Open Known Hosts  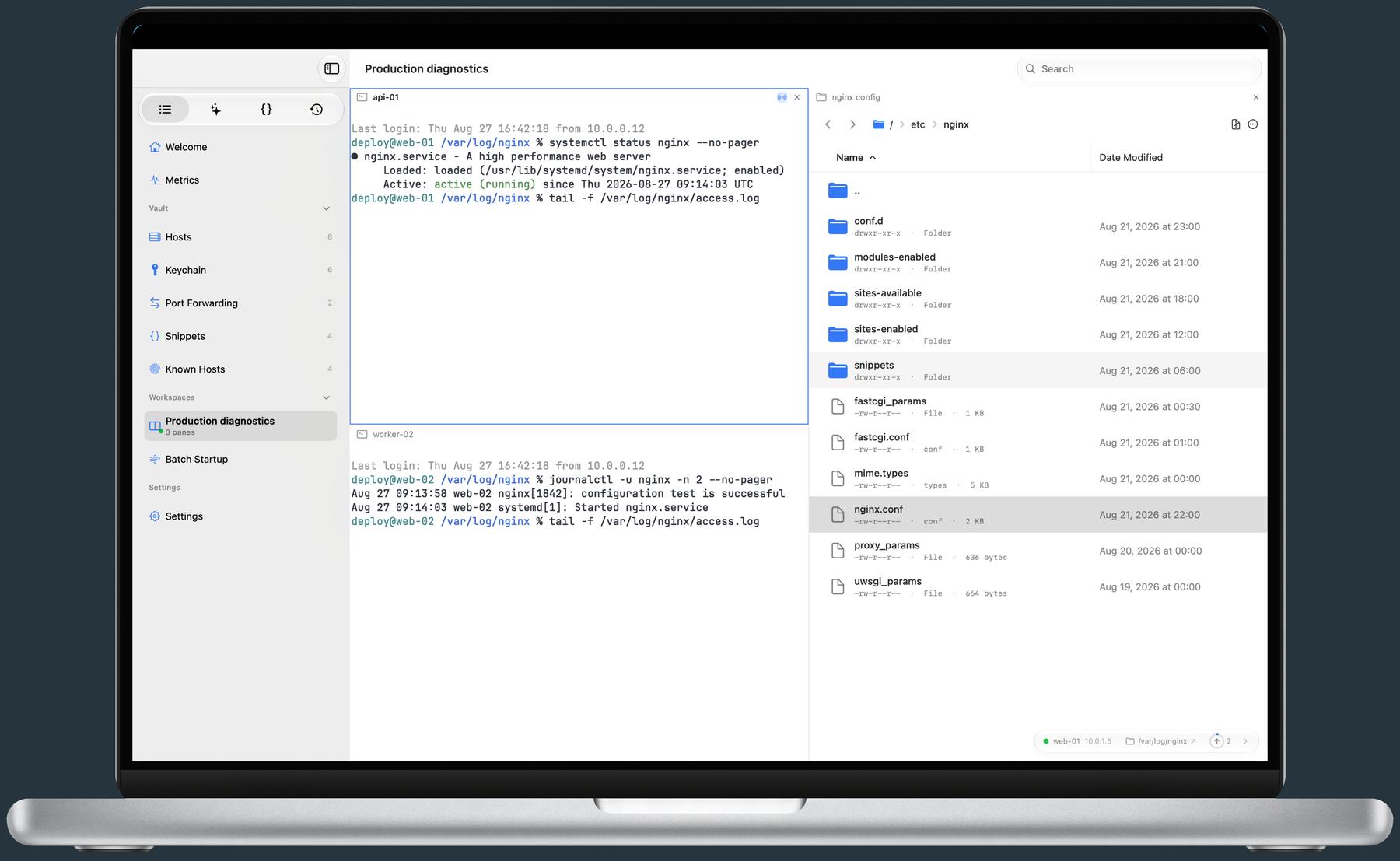(240, 369)
